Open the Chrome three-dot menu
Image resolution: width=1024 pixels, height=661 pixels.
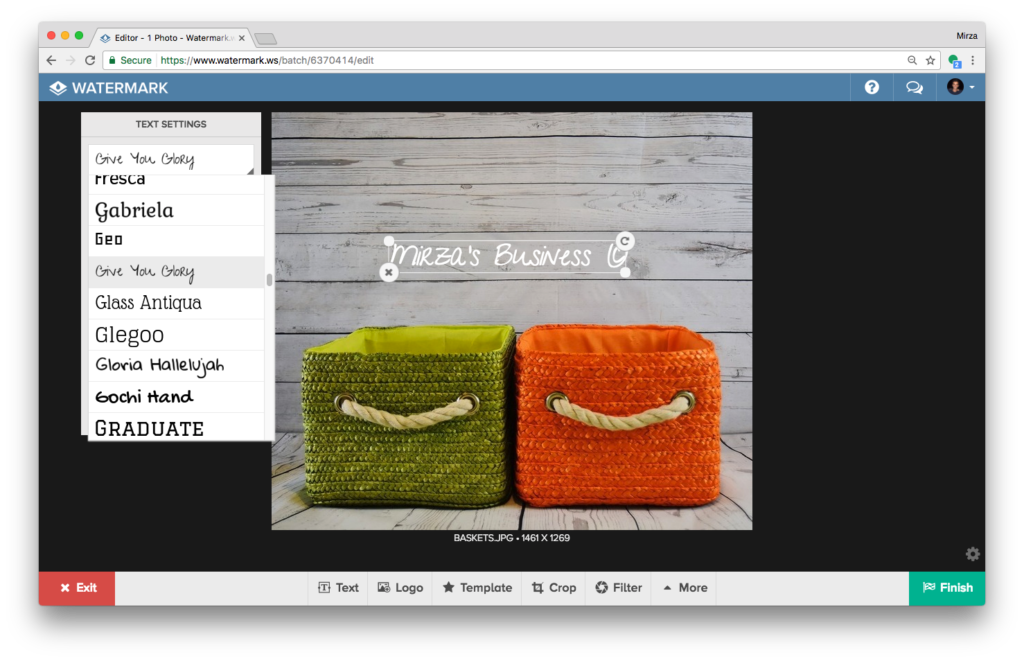(x=972, y=60)
